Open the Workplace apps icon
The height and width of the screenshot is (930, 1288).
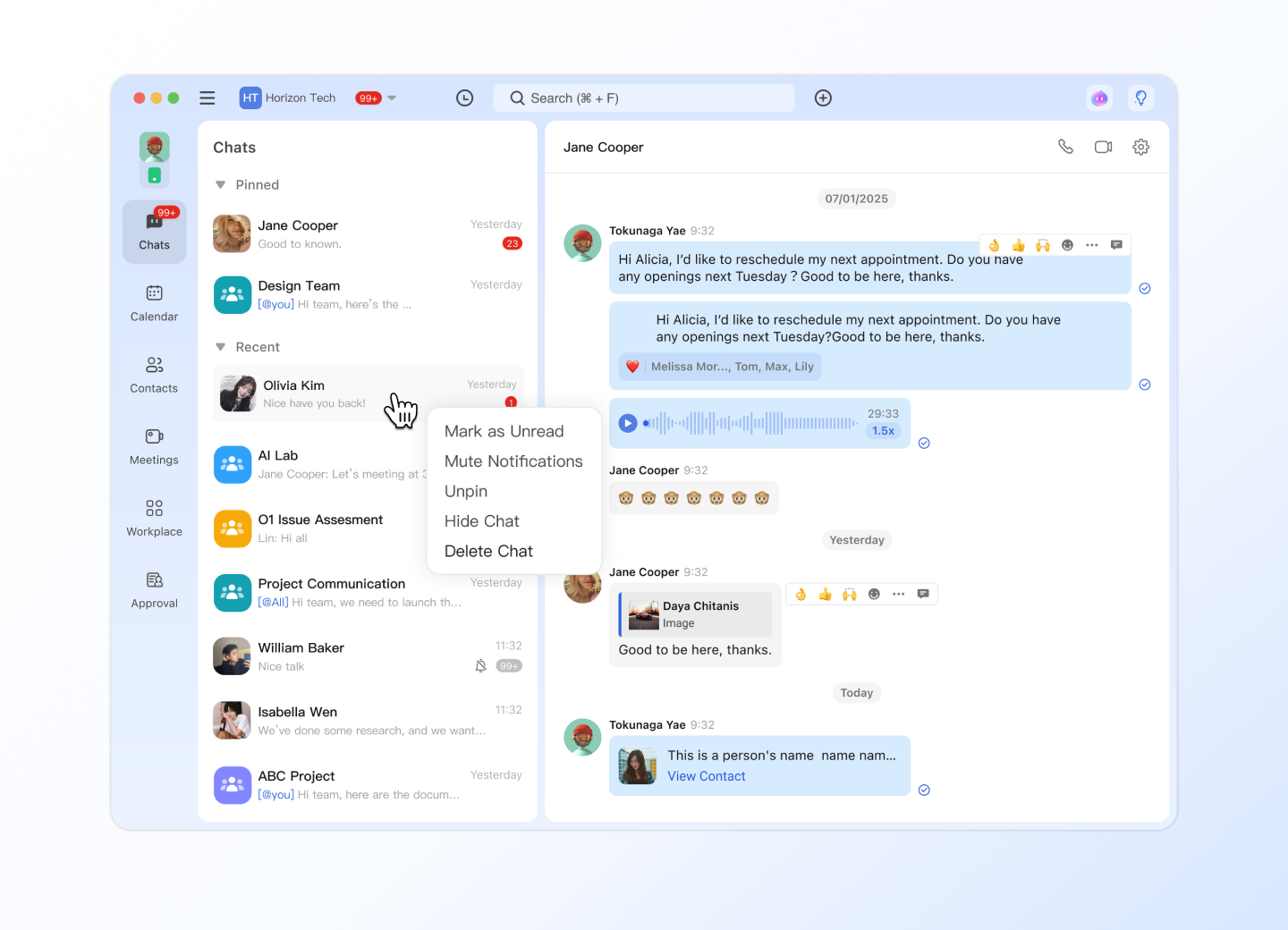[154, 518]
